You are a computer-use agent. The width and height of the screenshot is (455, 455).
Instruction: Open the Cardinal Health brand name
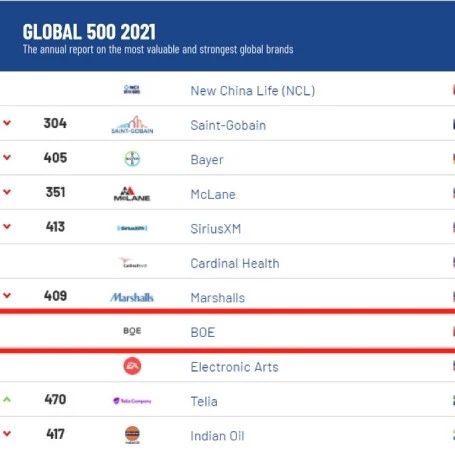235,263
